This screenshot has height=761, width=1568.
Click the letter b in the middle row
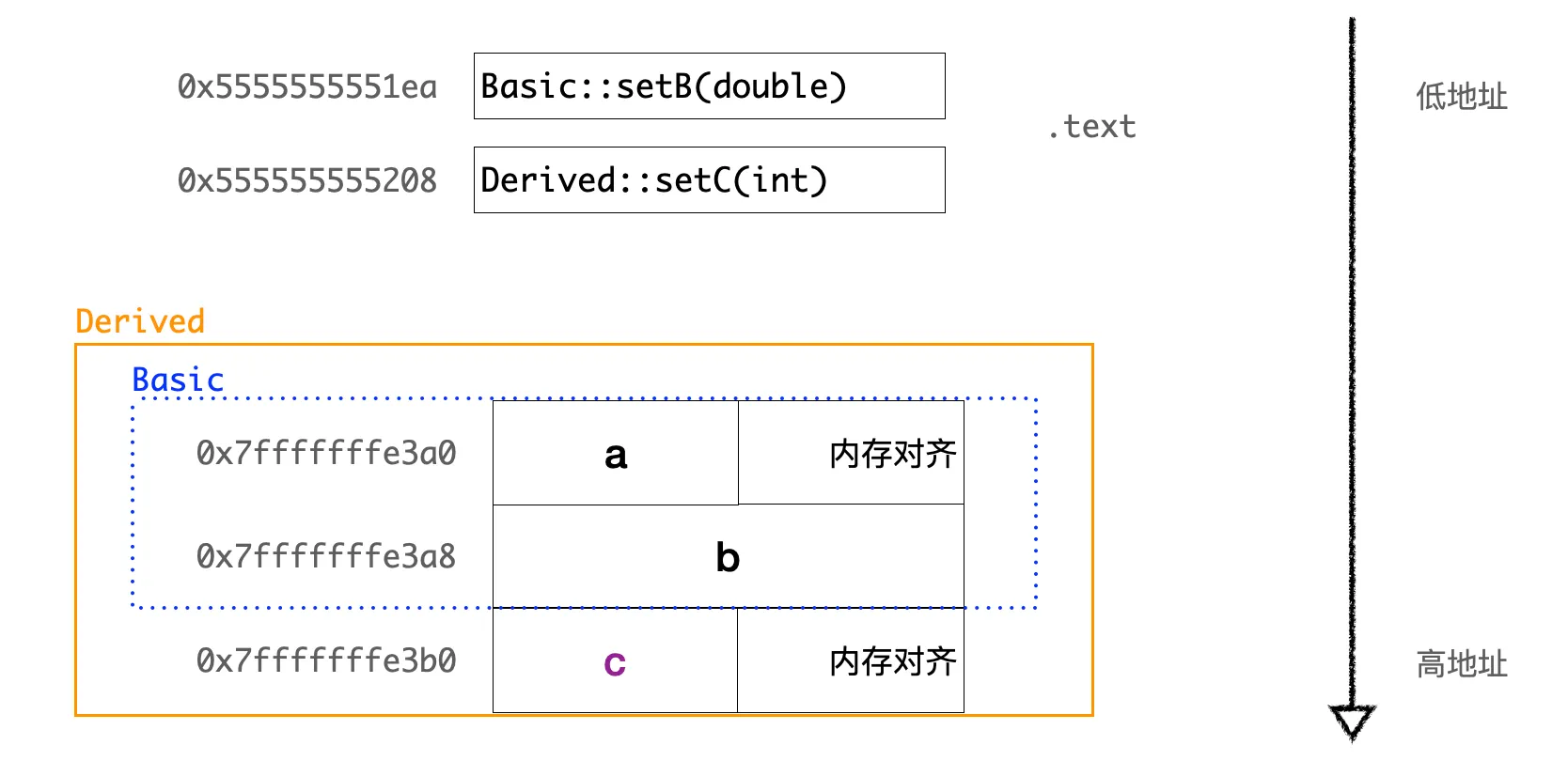[728, 558]
